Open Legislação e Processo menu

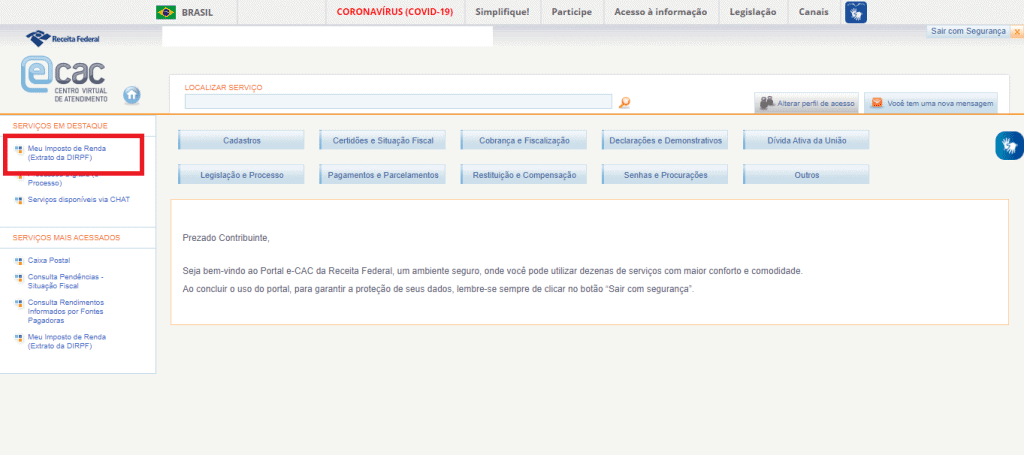coord(242,175)
